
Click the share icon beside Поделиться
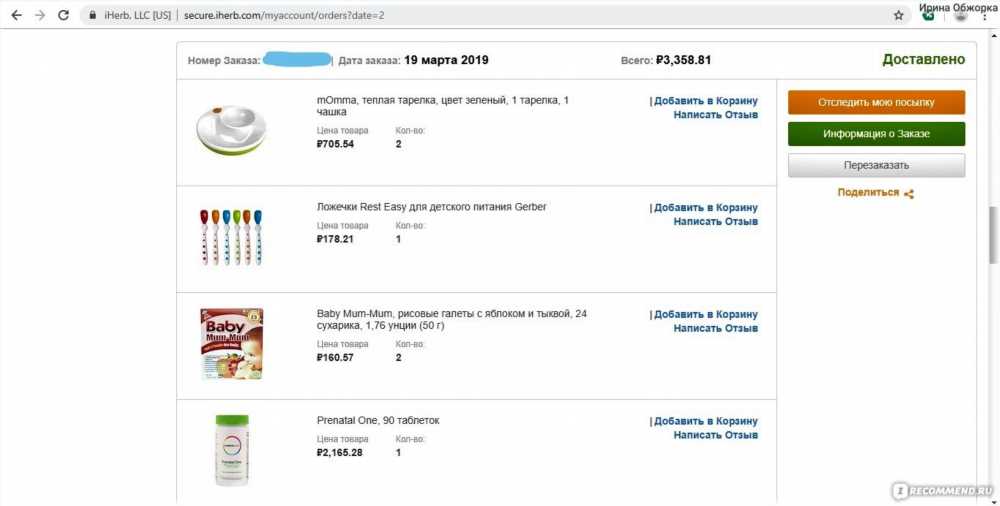pos(909,194)
